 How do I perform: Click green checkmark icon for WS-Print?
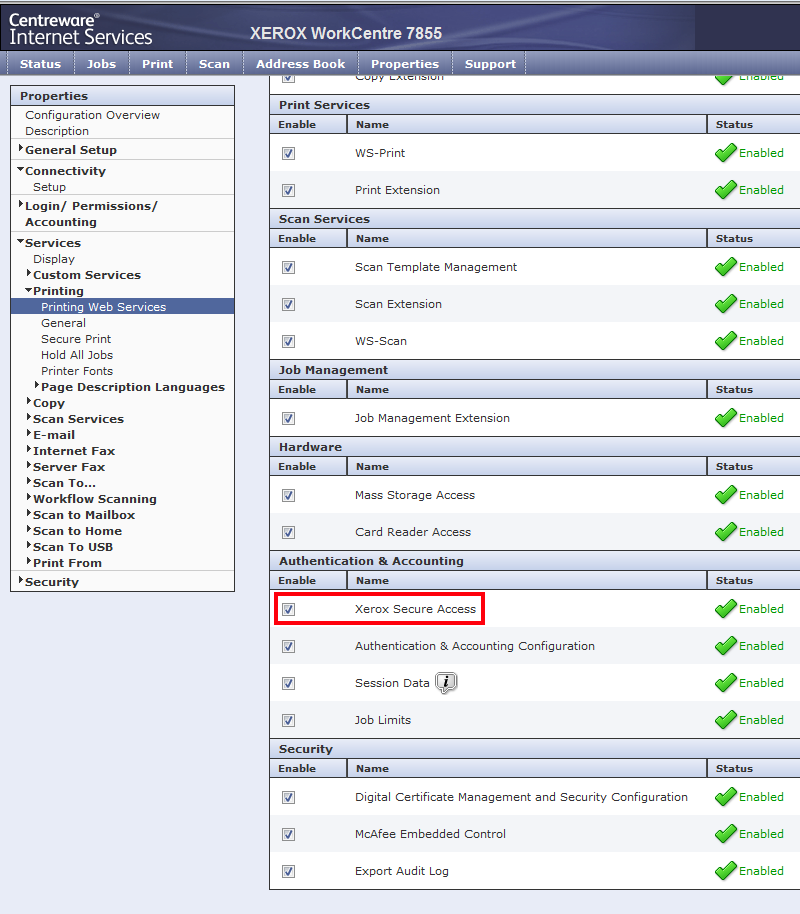725,153
